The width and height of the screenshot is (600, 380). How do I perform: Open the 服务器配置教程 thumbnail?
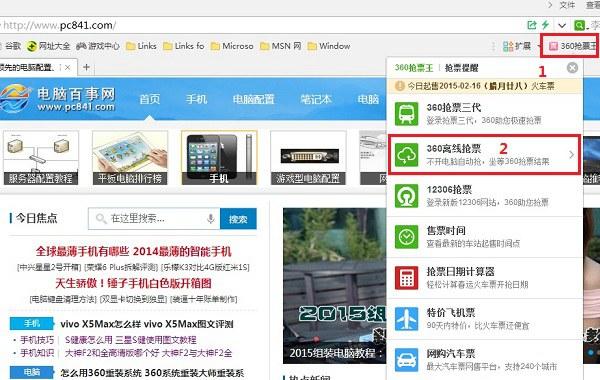[x=41, y=158]
